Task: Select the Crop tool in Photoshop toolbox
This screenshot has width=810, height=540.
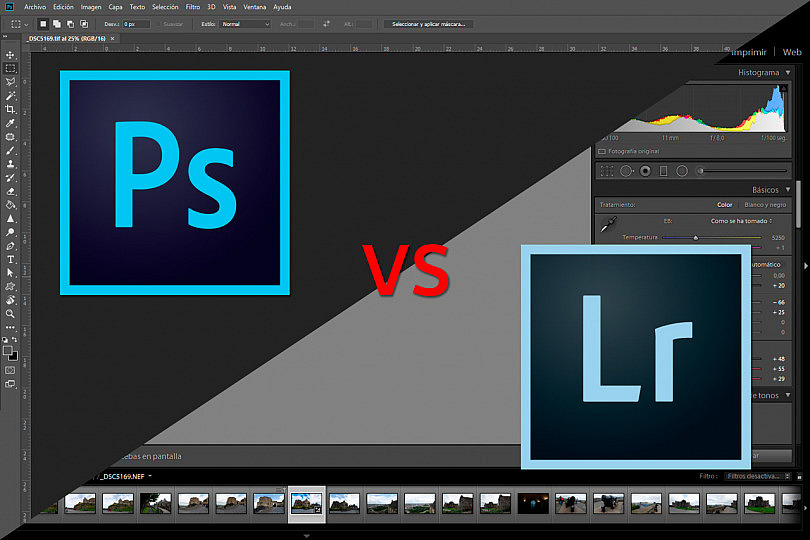Action: coord(10,109)
